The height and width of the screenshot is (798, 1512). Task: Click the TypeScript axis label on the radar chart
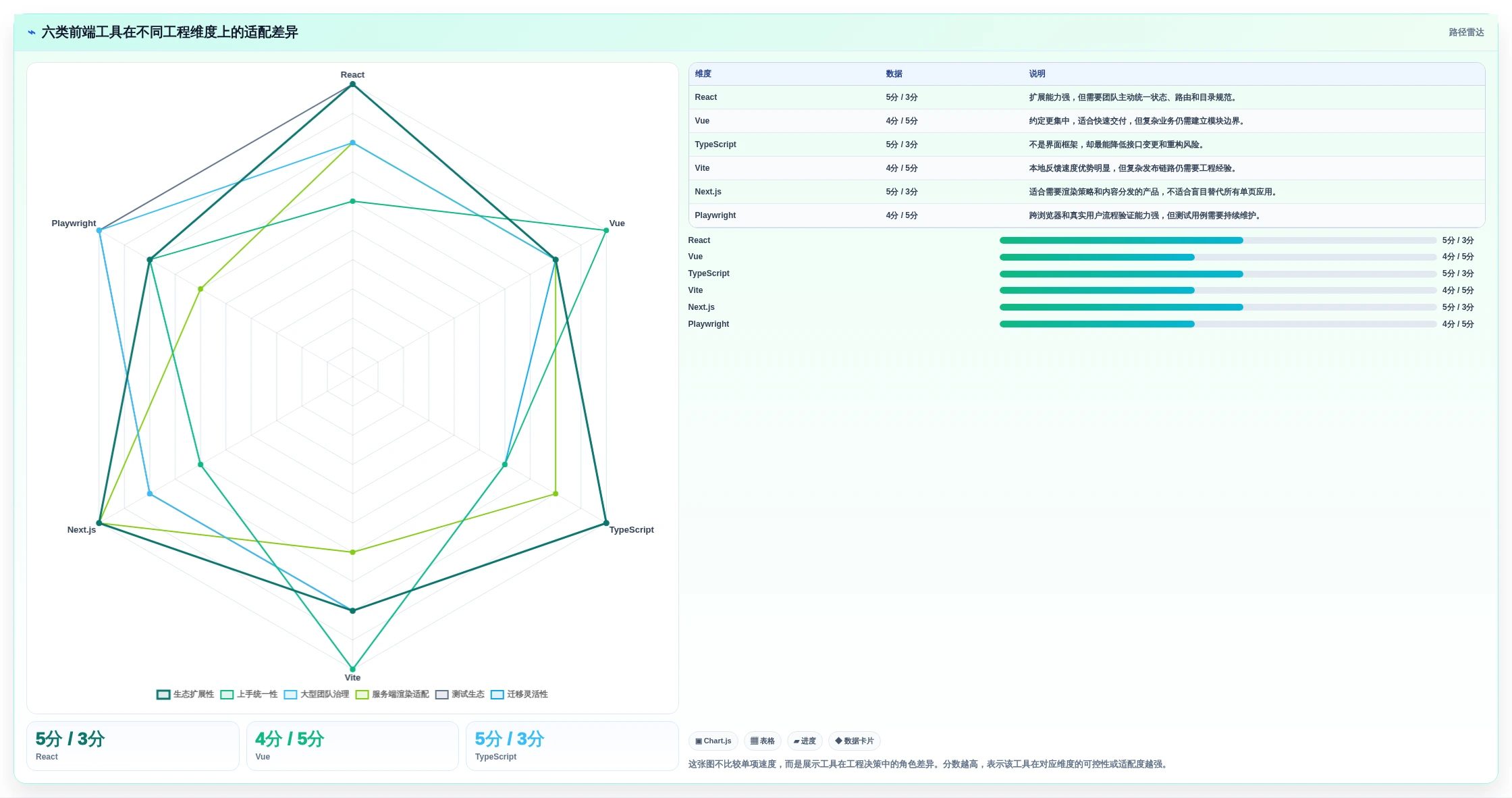[x=631, y=529]
